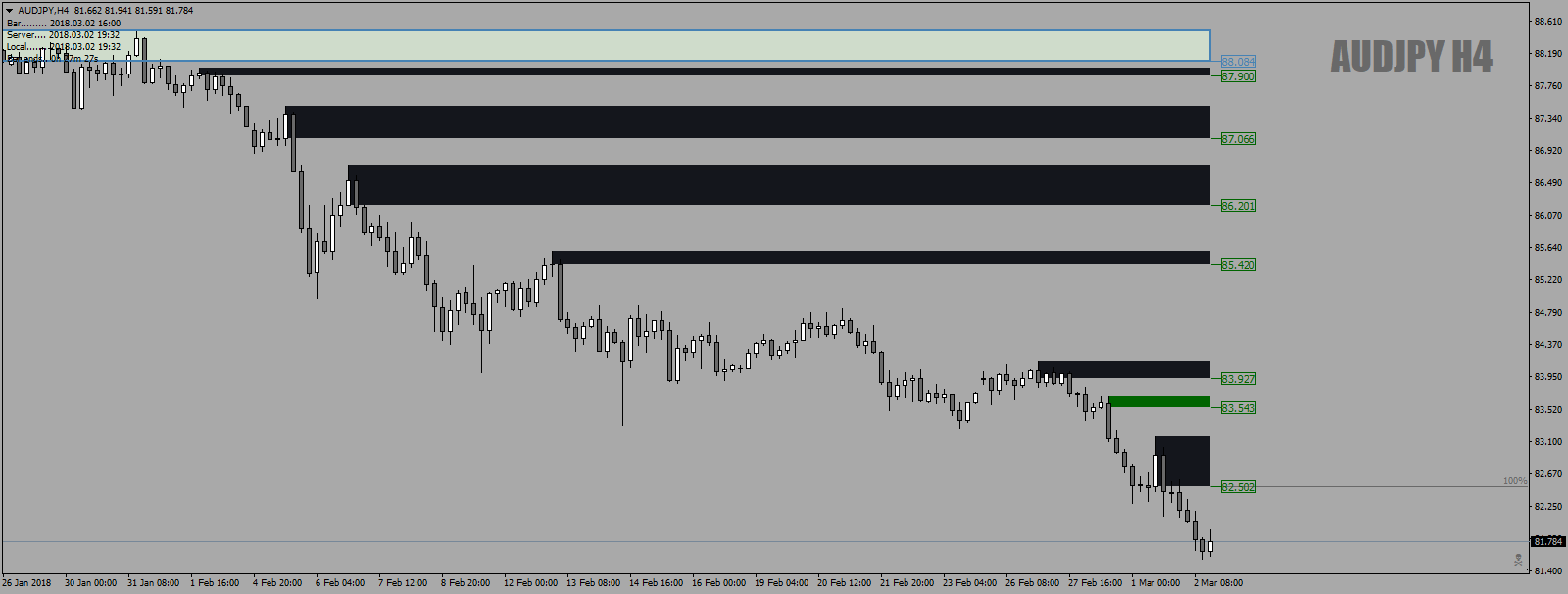Click the 86.070 price scale value

tap(1548, 216)
